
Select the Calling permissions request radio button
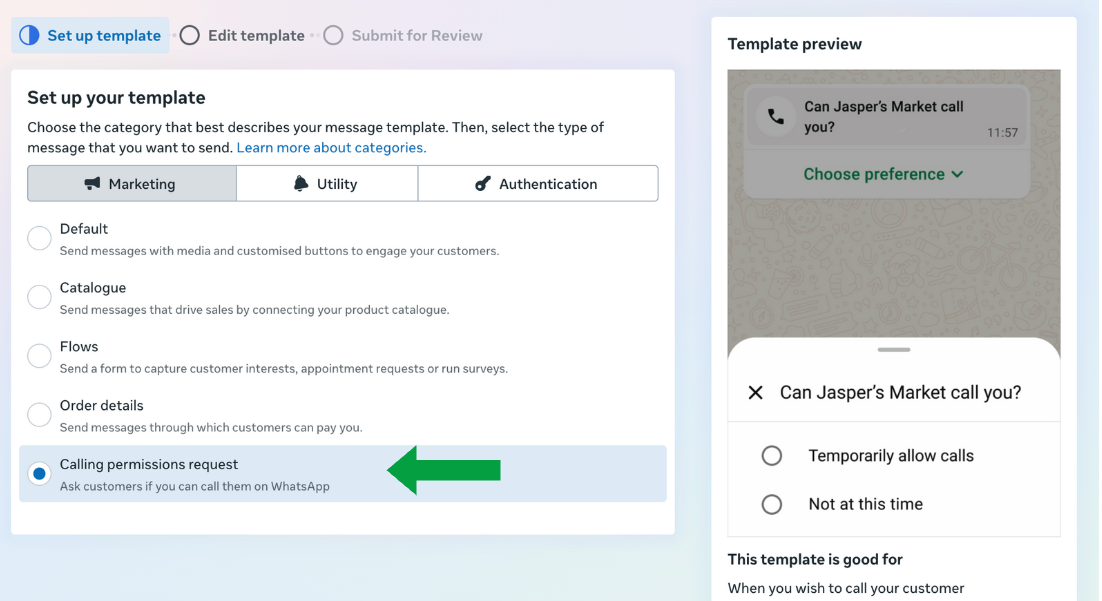click(x=39, y=474)
